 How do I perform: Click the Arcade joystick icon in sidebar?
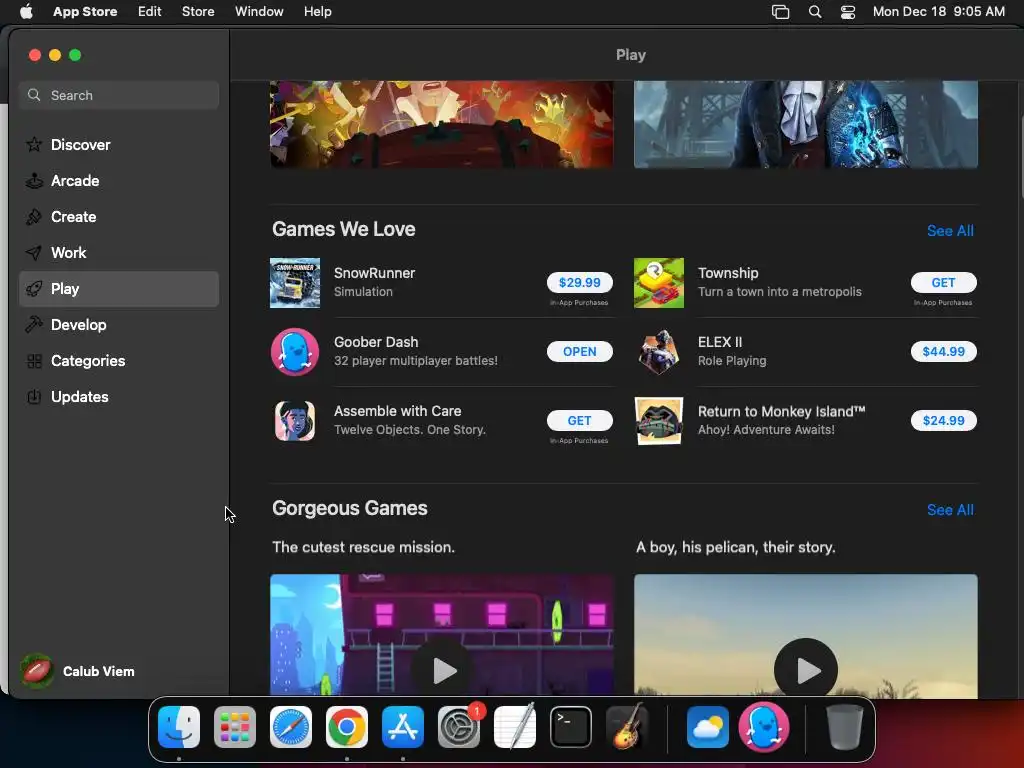click(34, 180)
